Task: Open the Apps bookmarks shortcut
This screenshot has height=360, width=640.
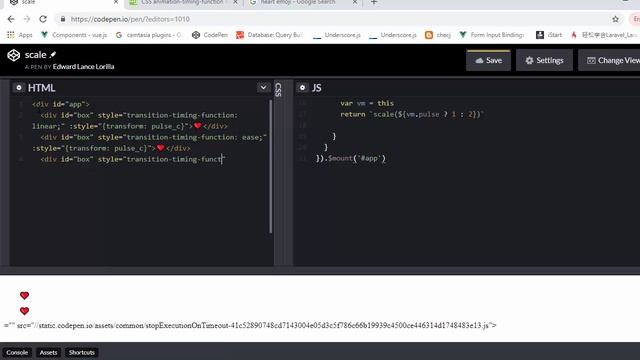Action: coord(20,35)
